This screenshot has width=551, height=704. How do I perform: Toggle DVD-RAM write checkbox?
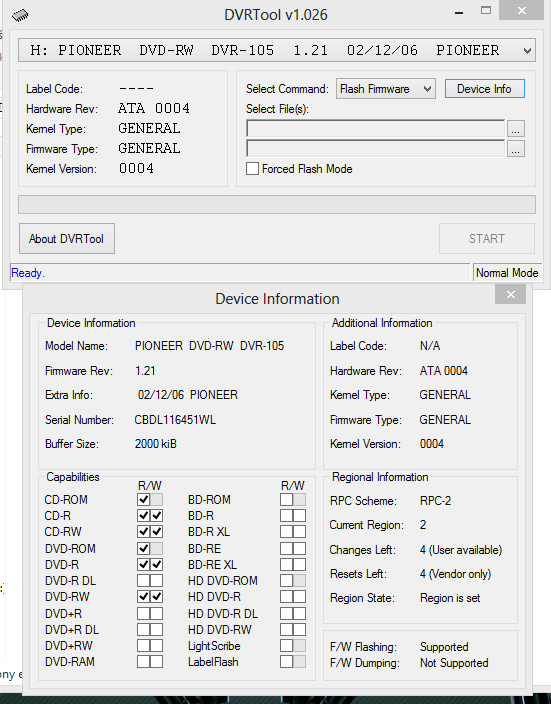(x=156, y=661)
